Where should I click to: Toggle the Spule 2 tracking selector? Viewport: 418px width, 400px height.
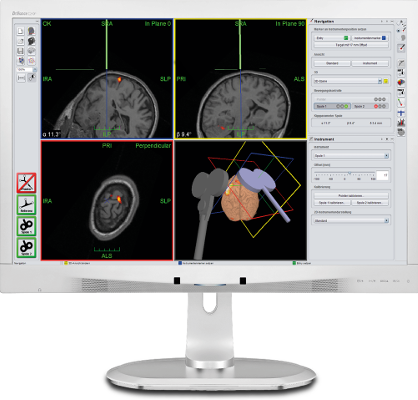click(x=369, y=106)
